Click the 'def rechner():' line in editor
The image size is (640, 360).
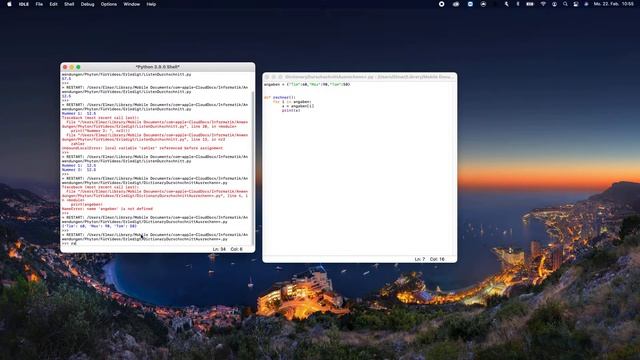pyautogui.click(x=280, y=98)
